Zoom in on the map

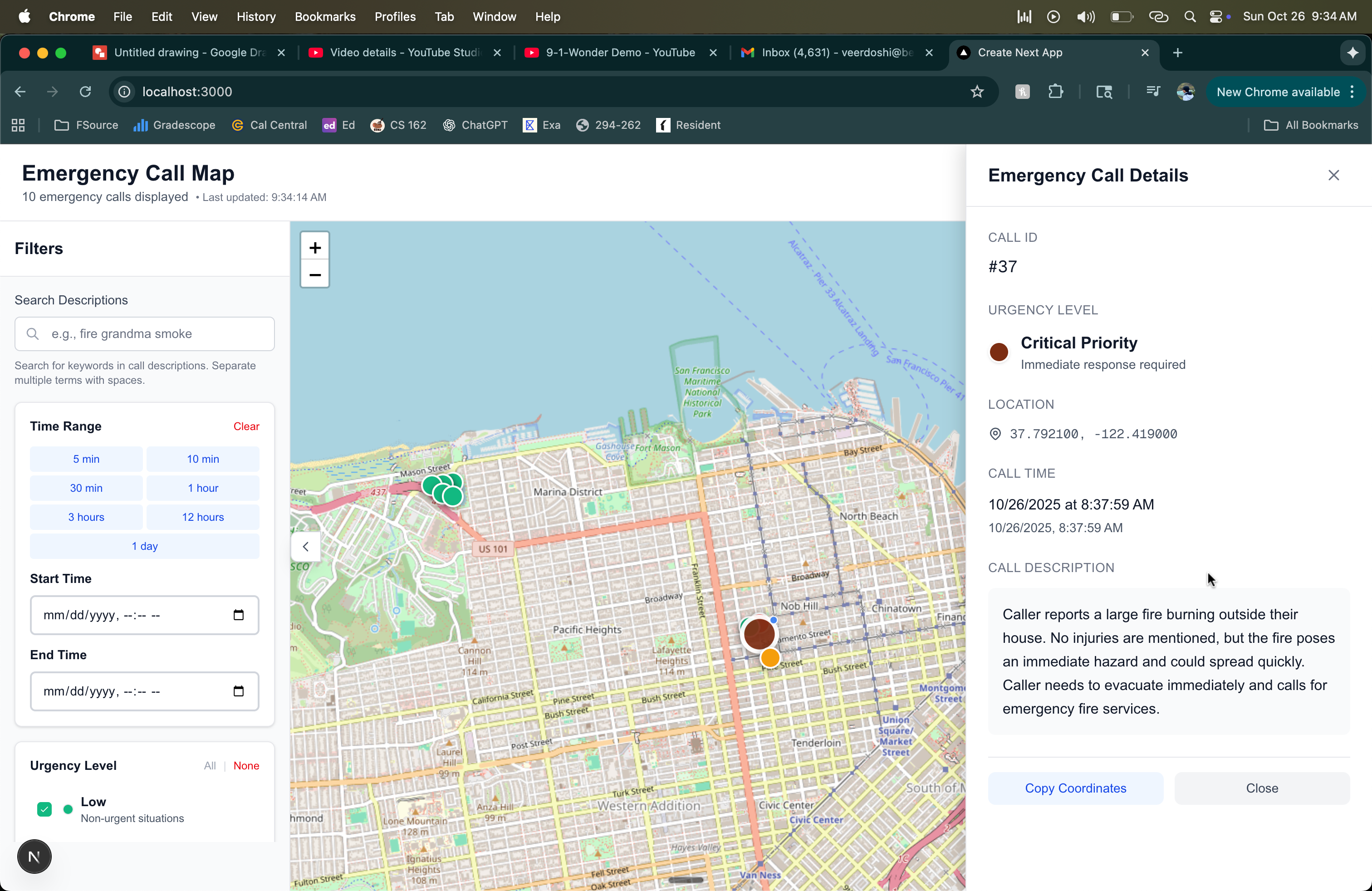(x=315, y=248)
